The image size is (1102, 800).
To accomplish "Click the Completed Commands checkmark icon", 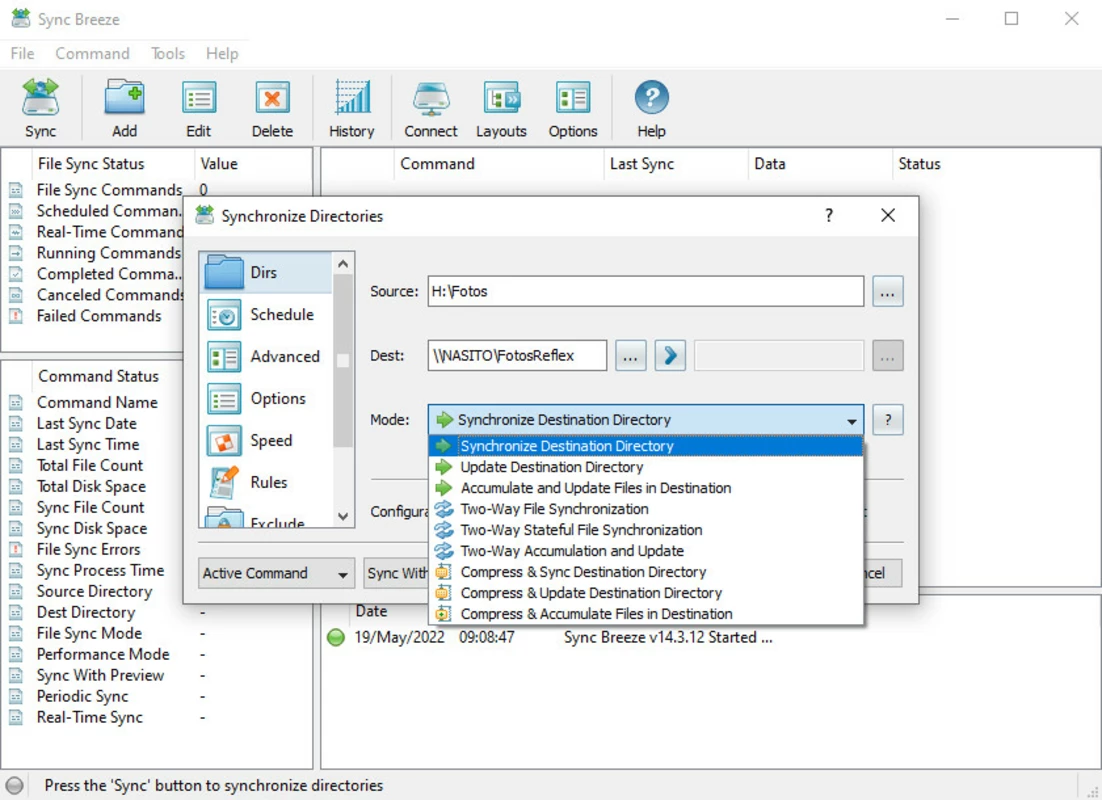I will 15,274.
